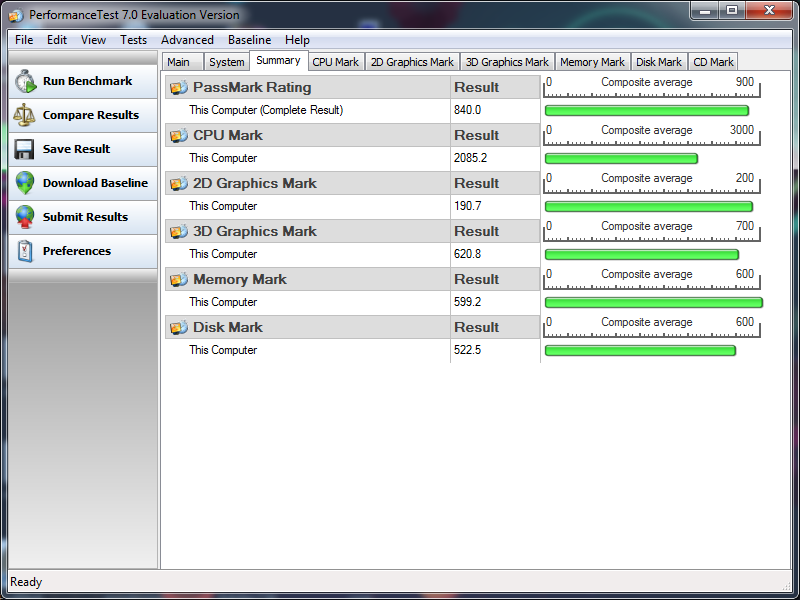Viewport: 800px width, 600px height.
Task: Click the Compare Results button label
Action: click(x=91, y=115)
